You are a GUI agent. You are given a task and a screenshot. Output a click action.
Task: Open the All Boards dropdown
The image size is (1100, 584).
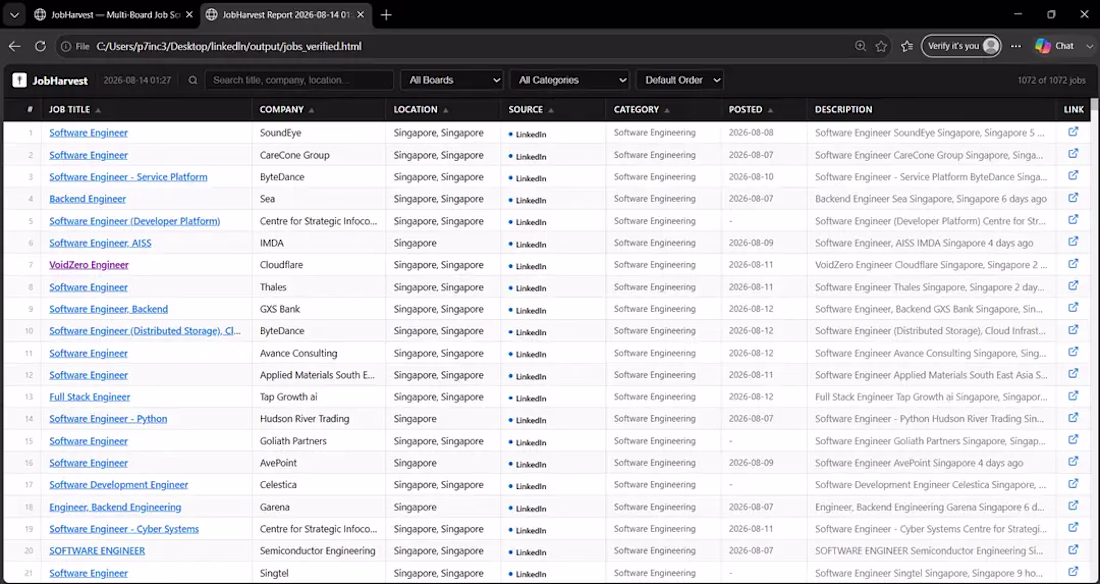(452, 80)
